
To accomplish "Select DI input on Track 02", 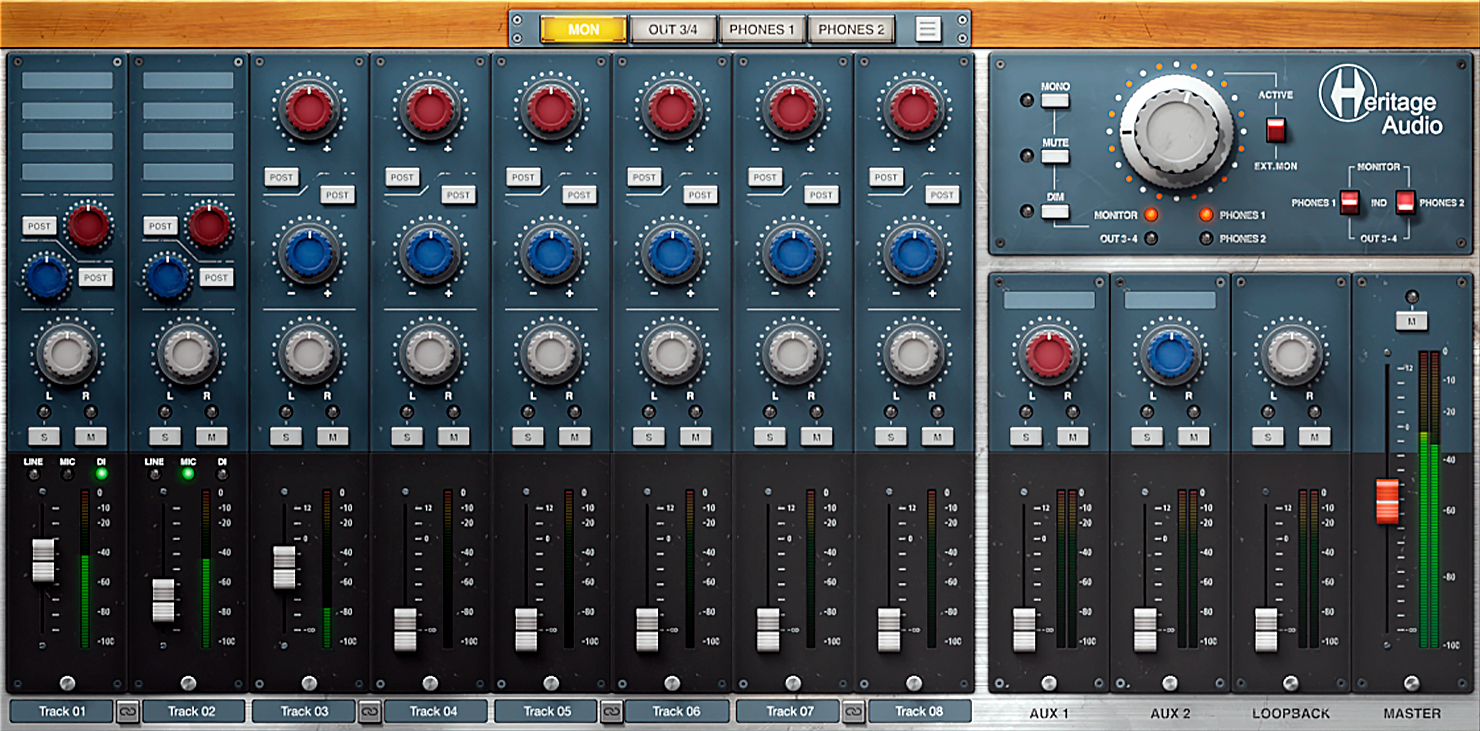I will [x=222, y=474].
